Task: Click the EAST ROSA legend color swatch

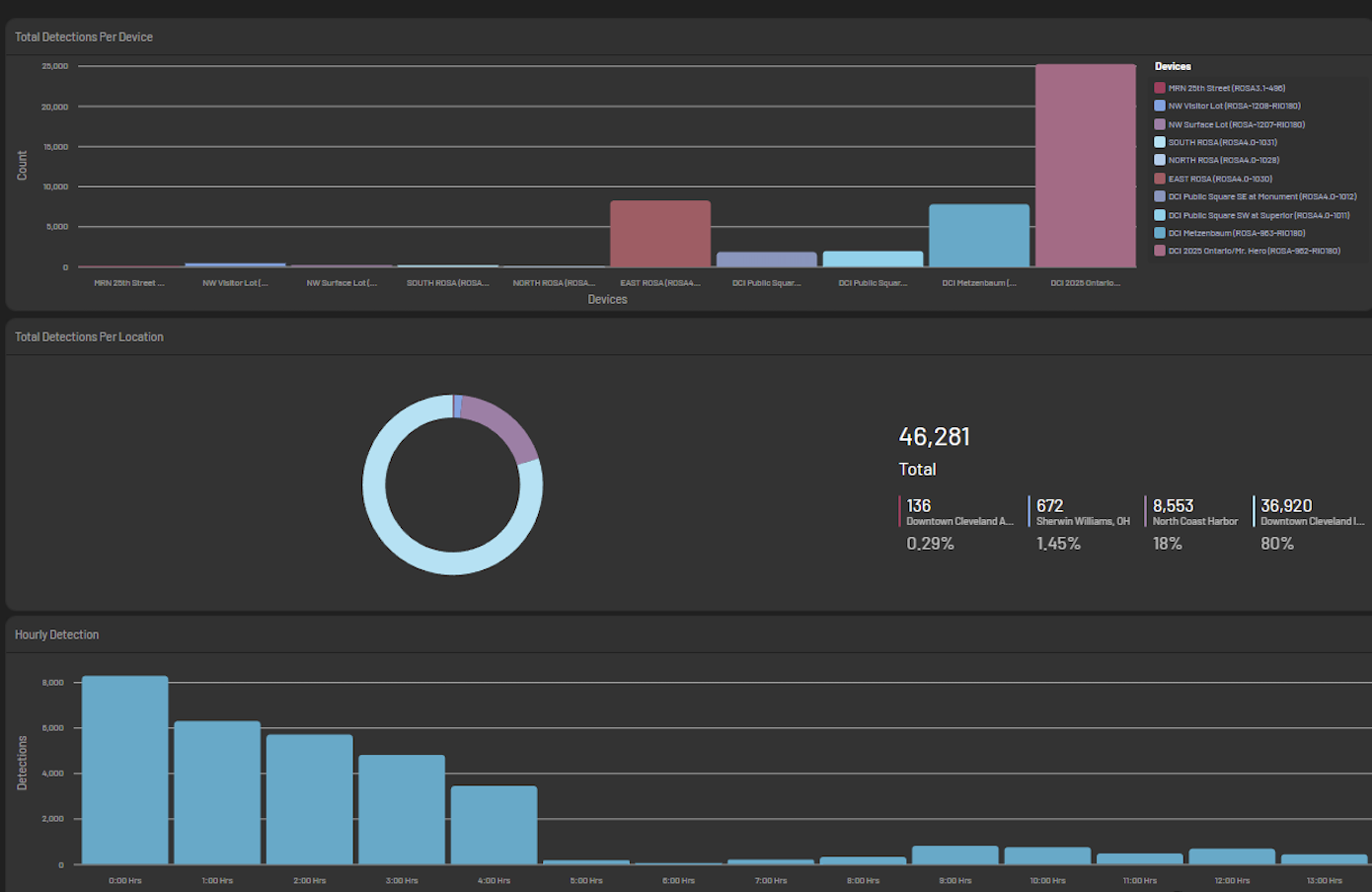Action: pos(1160,179)
